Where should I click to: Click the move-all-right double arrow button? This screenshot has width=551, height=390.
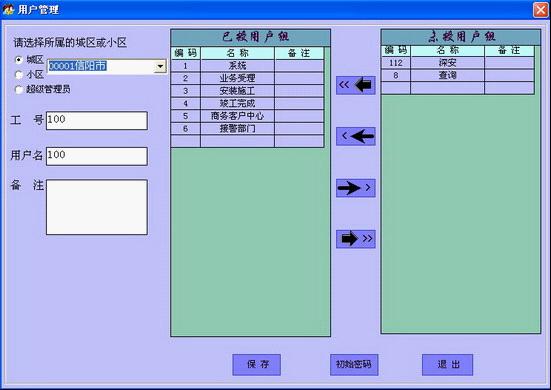click(x=356, y=239)
